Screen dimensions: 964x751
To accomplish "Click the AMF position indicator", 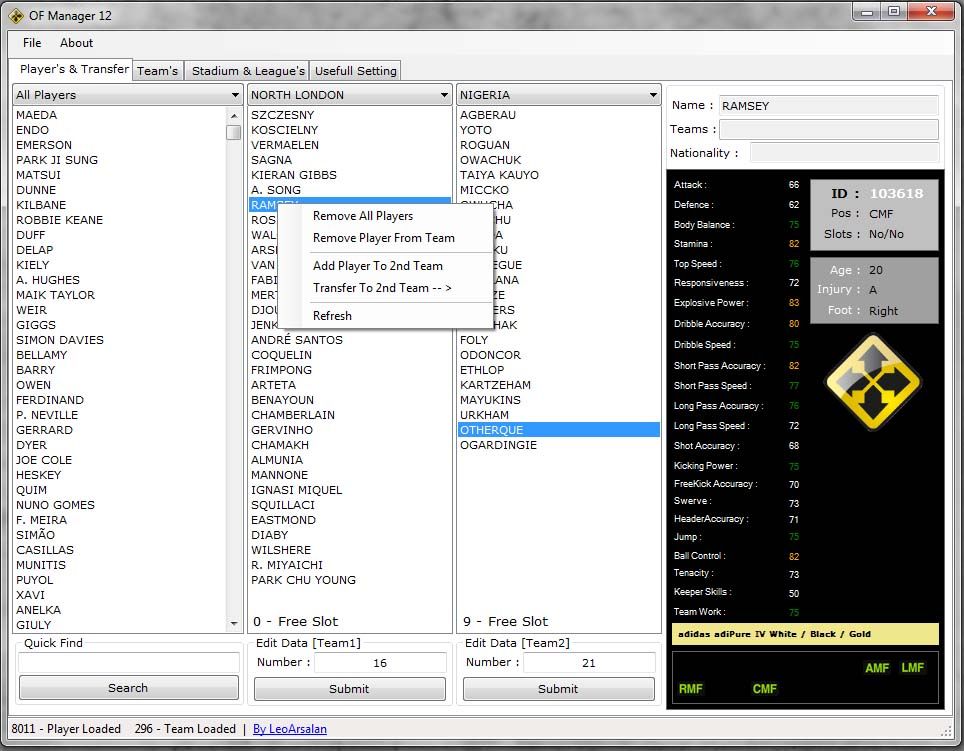I will pos(877,668).
